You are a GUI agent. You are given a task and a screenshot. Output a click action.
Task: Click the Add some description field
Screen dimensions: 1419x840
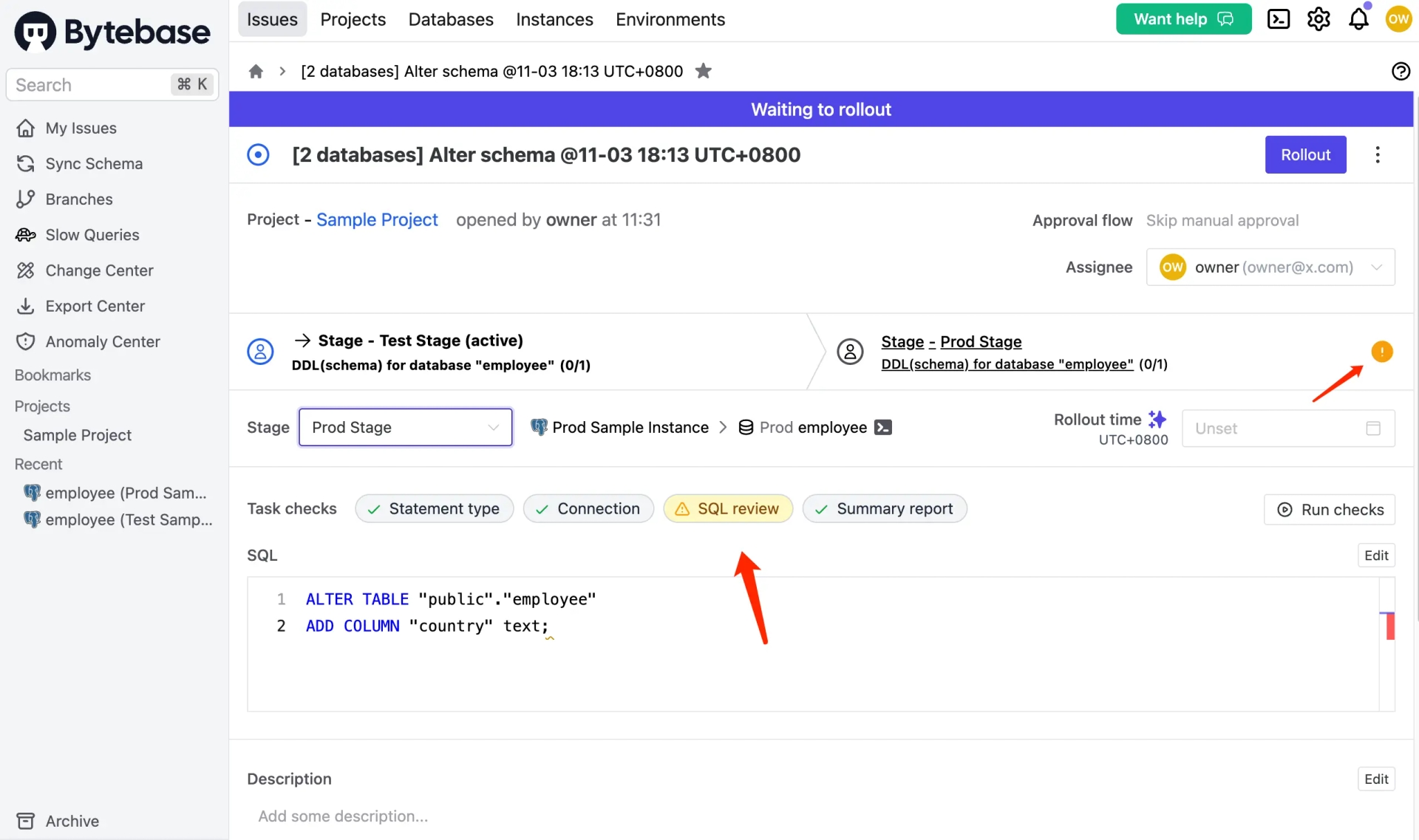[x=343, y=816]
